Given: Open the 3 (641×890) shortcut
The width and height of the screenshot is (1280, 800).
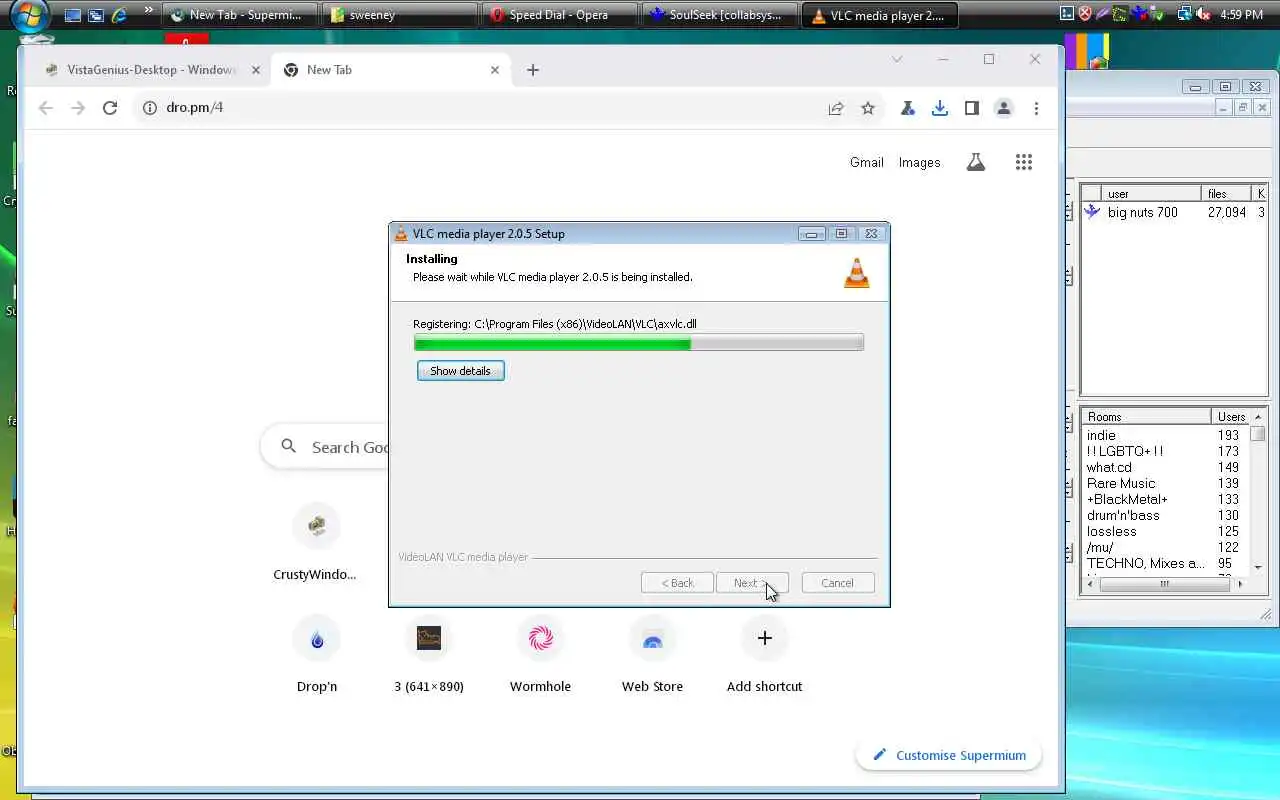Looking at the screenshot, I should pos(429,654).
